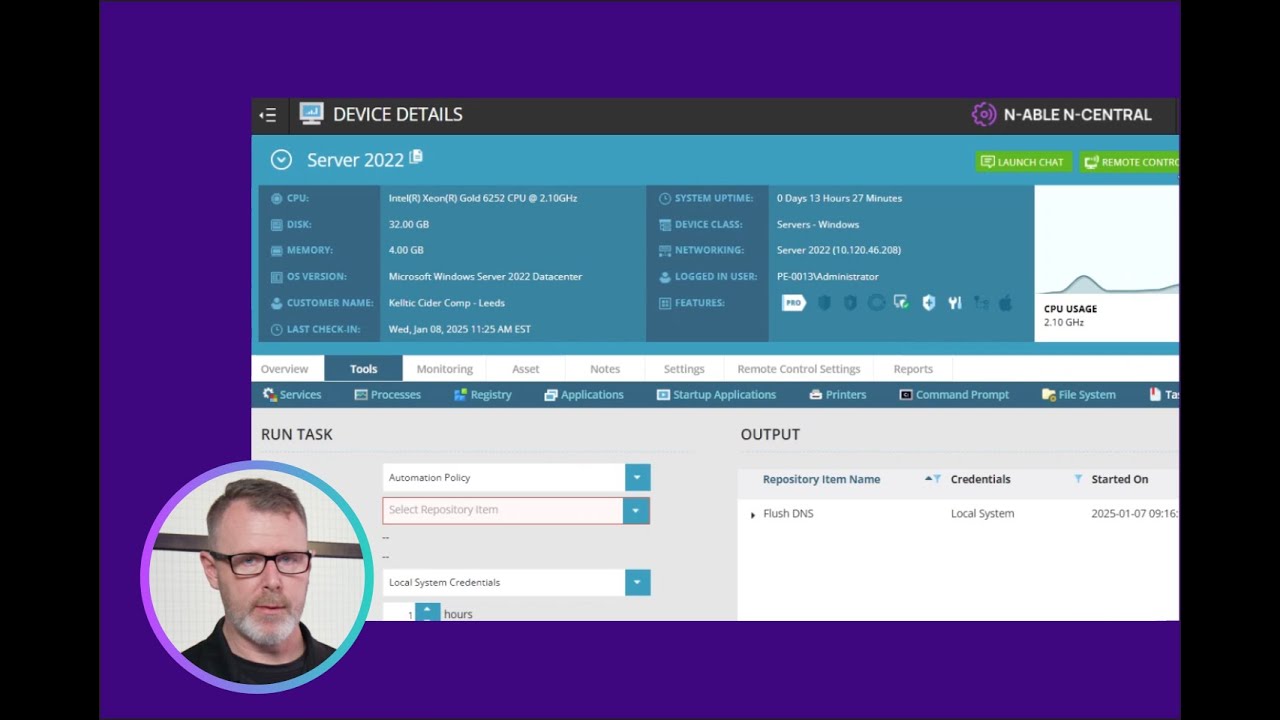Click the network topology feature icon
The width and height of the screenshot is (1280, 720).
(x=980, y=303)
